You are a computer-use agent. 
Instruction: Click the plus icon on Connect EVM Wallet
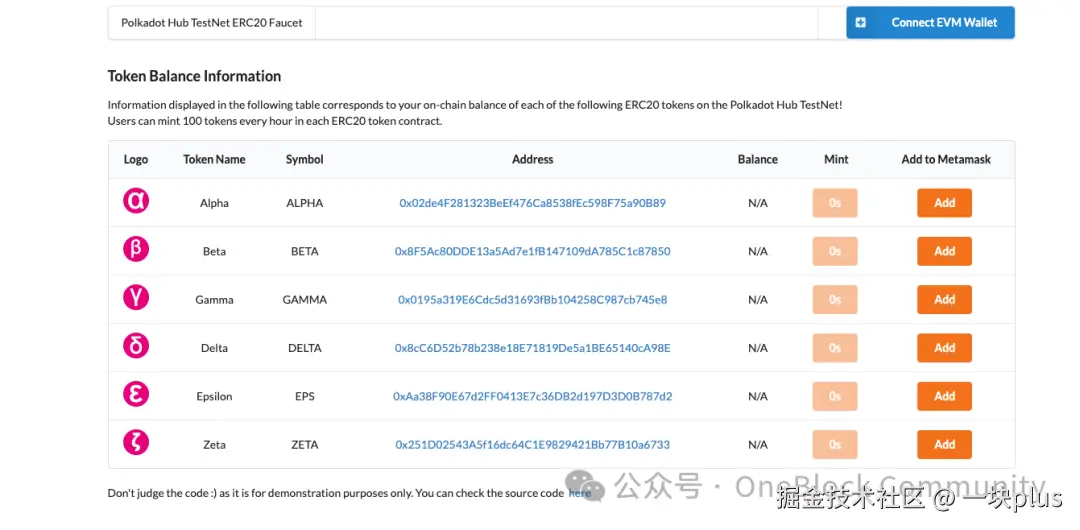[860, 23]
